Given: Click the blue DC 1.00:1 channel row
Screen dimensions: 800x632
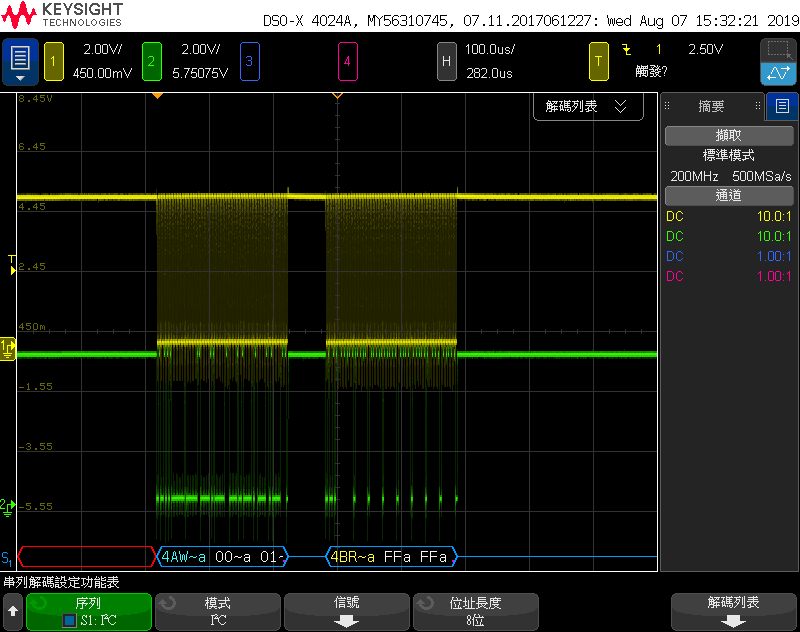Looking at the screenshot, I should click(729, 256).
